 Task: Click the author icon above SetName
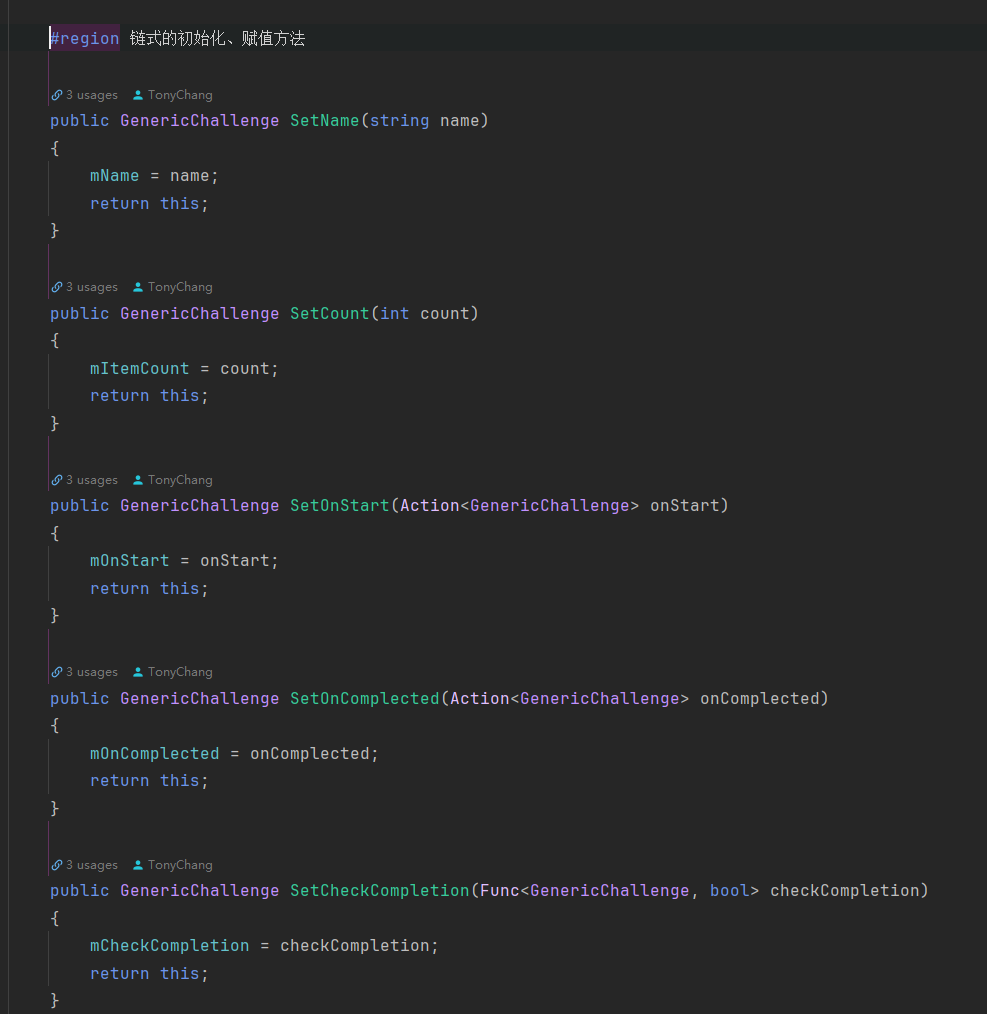[138, 95]
